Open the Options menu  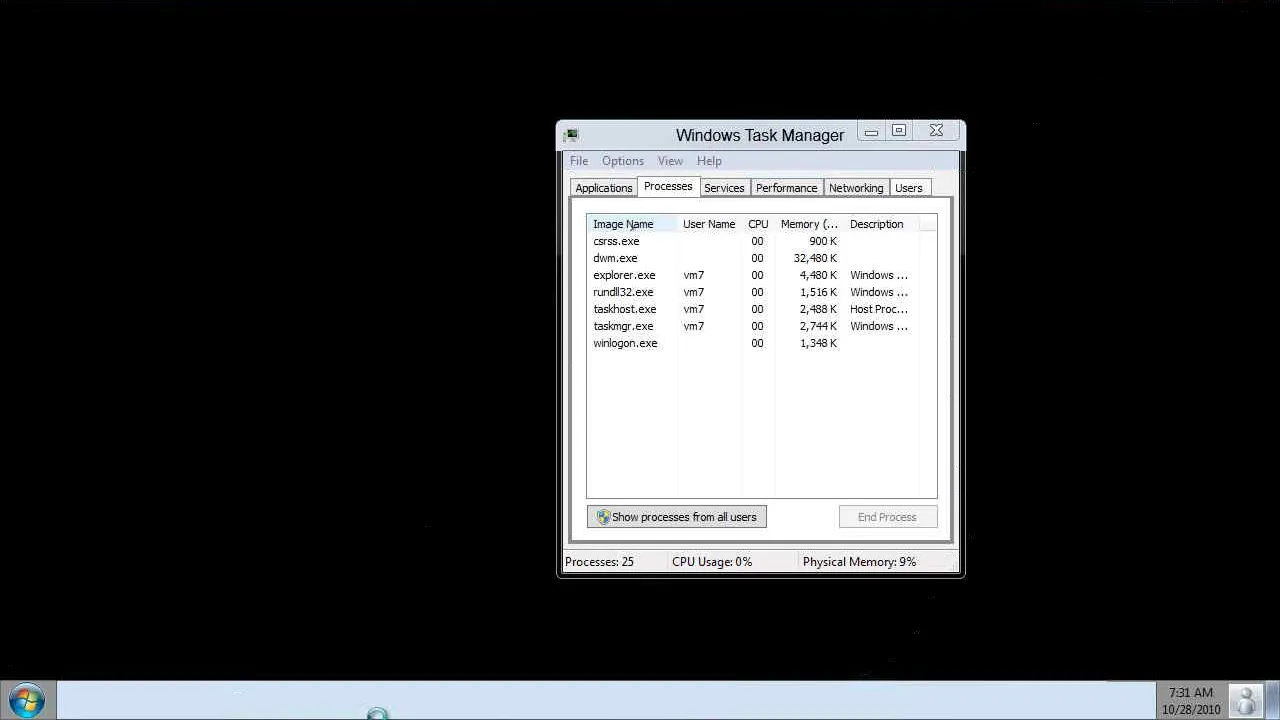[623, 161]
